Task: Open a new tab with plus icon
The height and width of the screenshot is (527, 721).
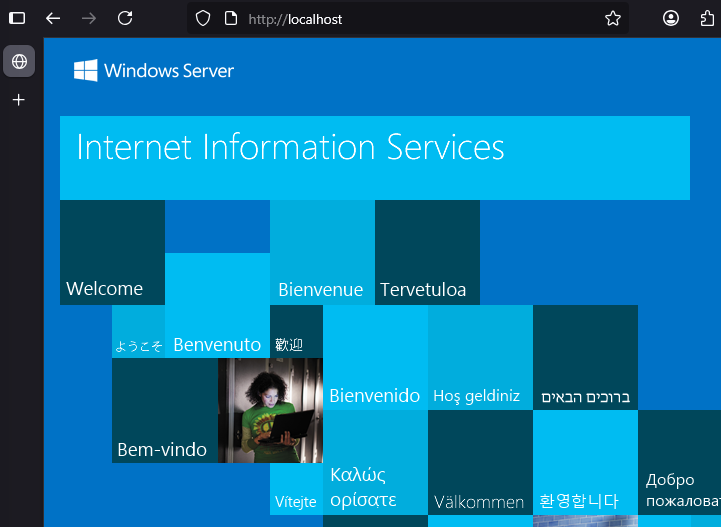Action: [18, 100]
